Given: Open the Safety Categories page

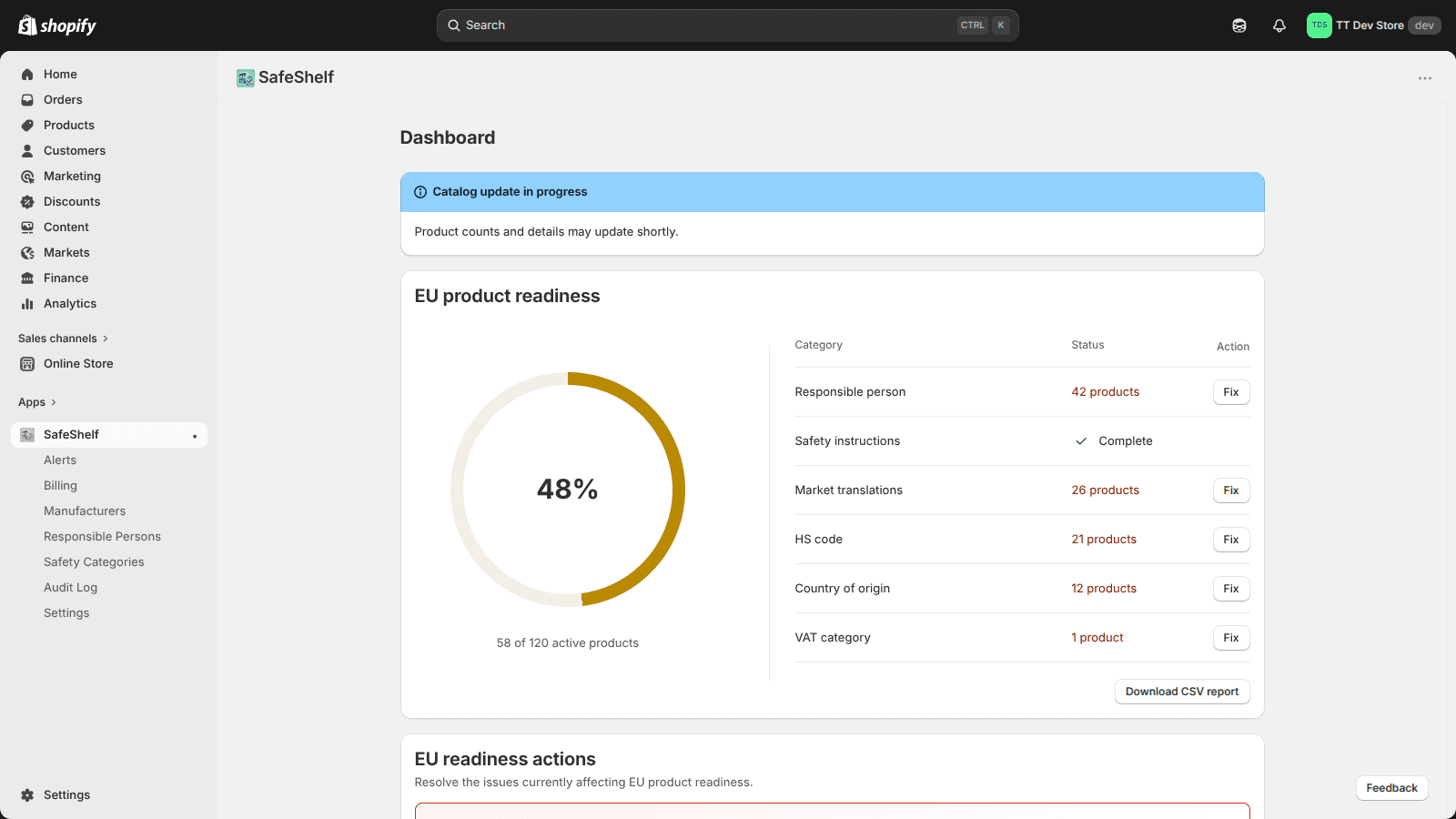Looking at the screenshot, I should click(x=94, y=562).
